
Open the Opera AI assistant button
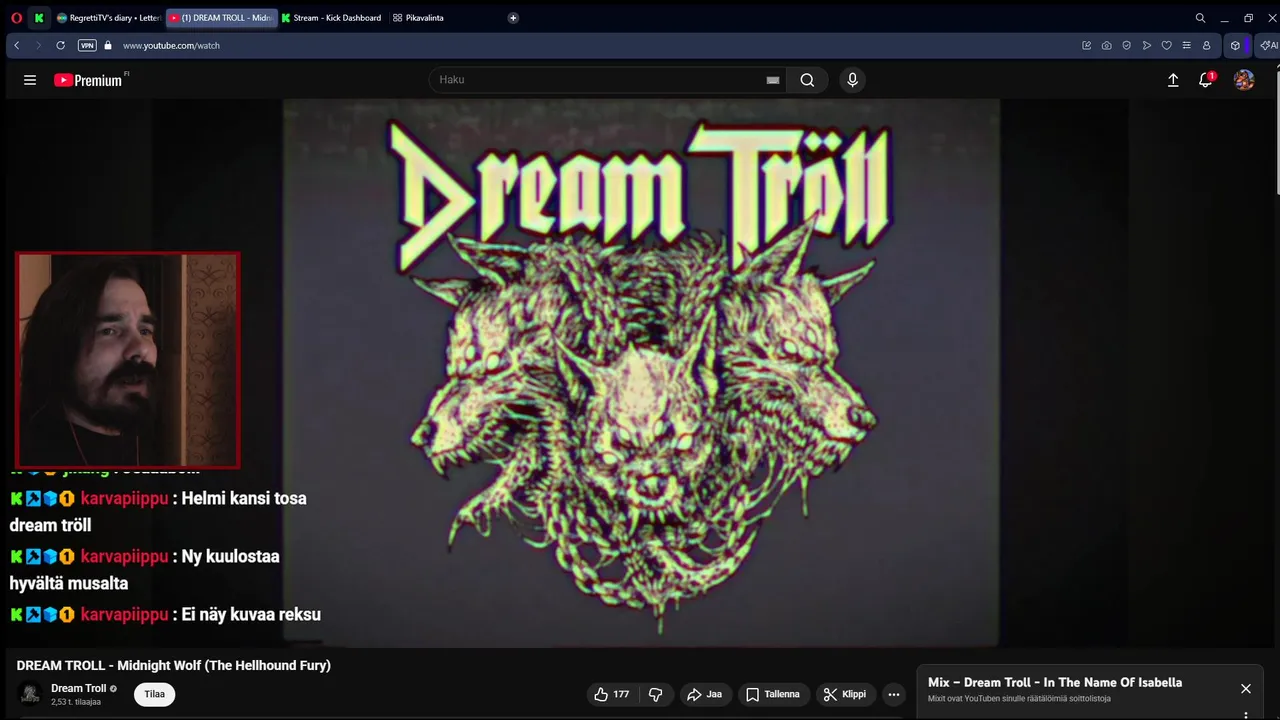[1269, 45]
